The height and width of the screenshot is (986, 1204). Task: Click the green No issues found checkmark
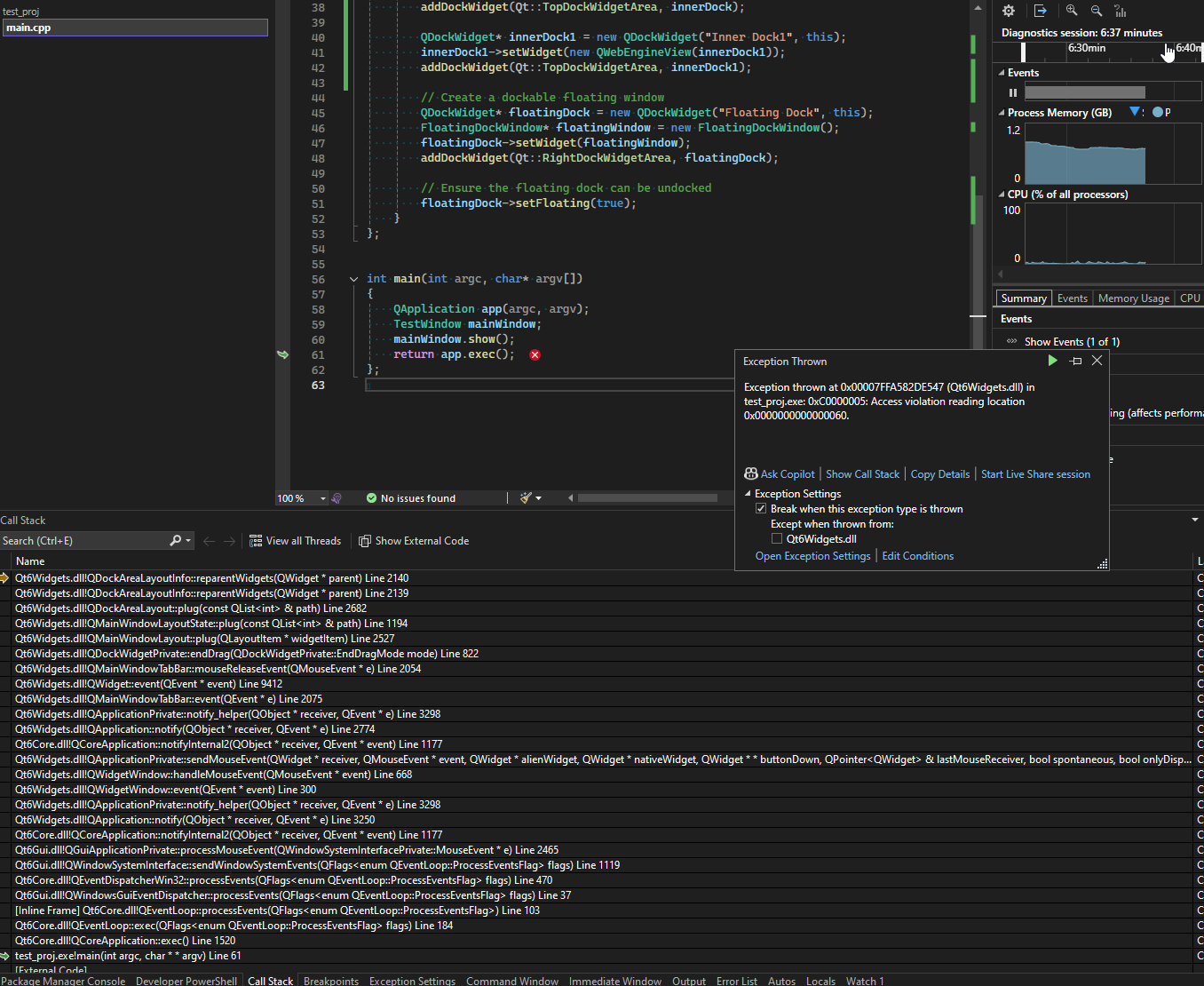click(372, 498)
